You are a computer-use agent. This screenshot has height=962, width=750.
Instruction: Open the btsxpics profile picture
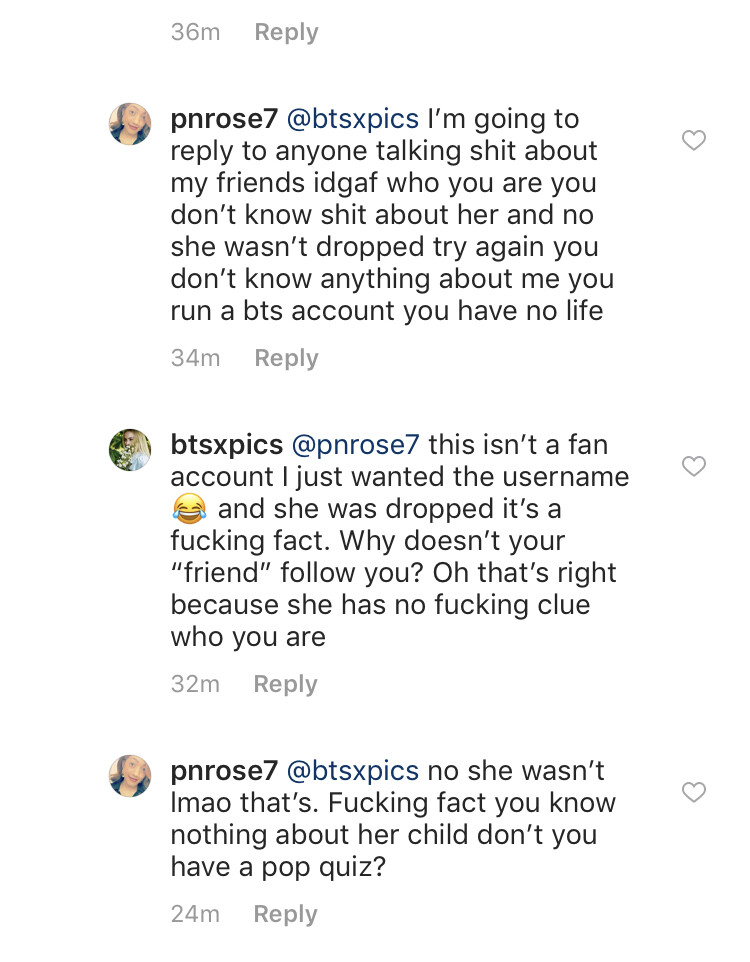click(130, 450)
